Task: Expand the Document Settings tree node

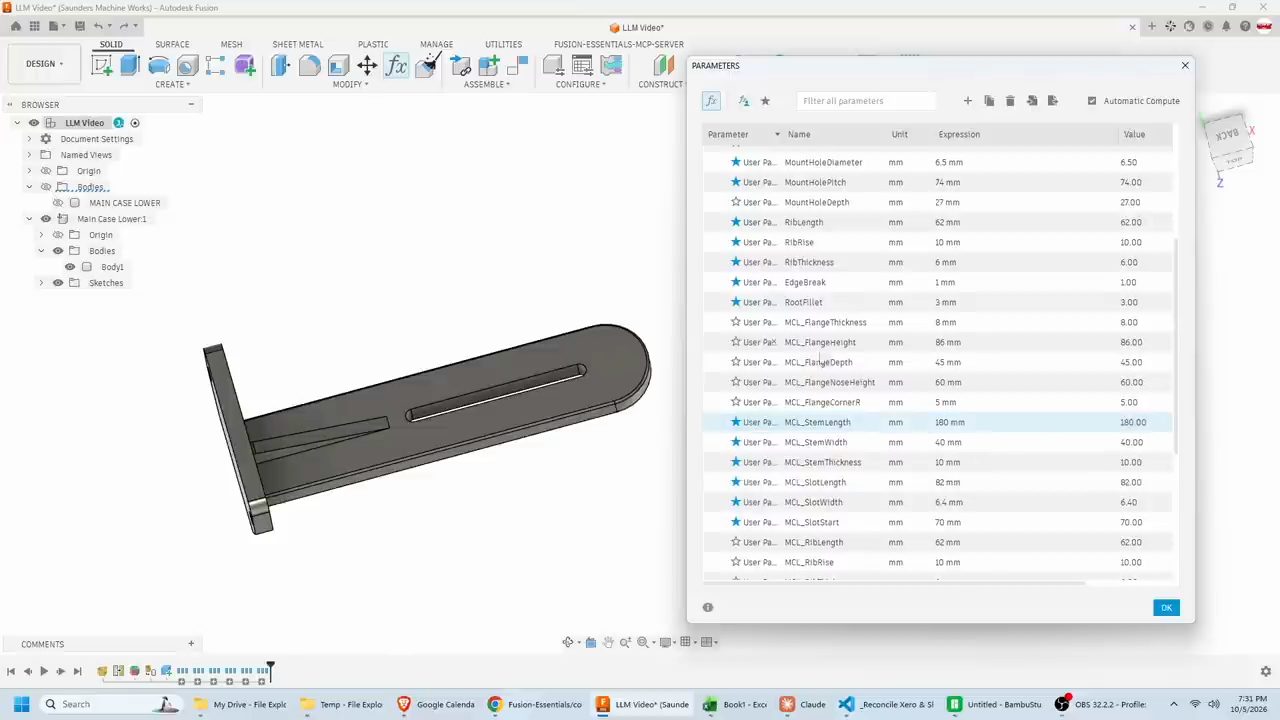Action: [x=29, y=139]
